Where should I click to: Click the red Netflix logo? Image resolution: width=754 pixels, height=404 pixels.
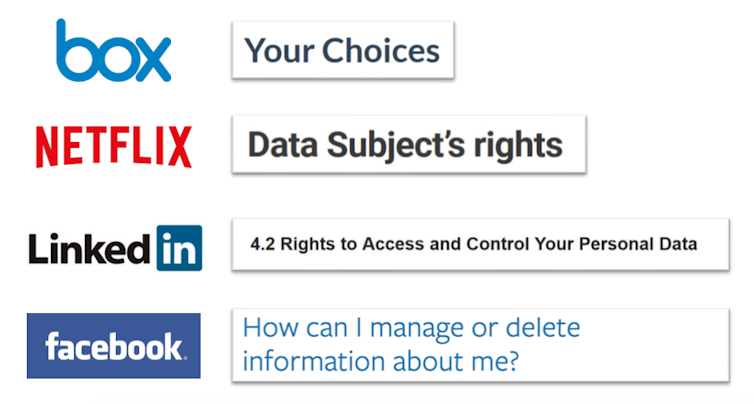tap(113, 147)
